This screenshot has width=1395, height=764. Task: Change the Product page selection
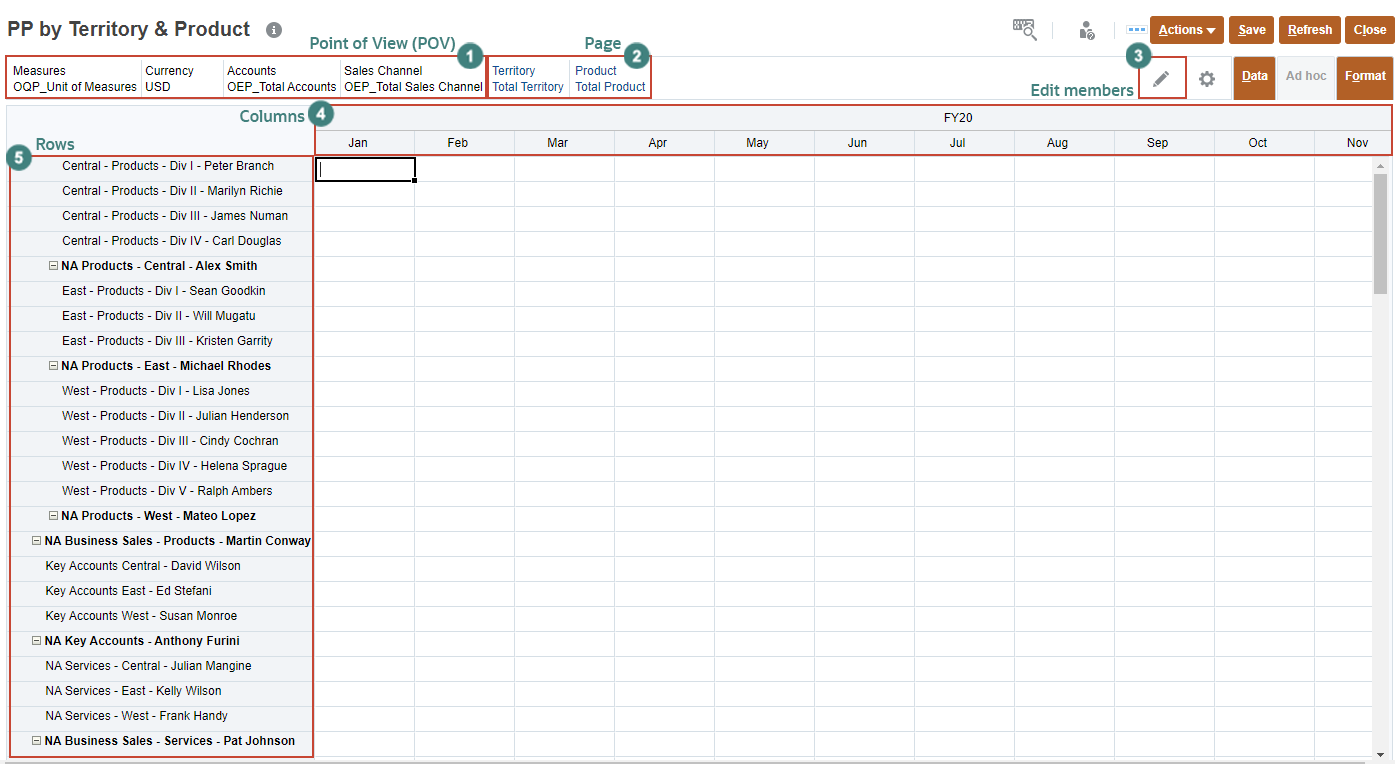pyautogui.click(x=610, y=78)
